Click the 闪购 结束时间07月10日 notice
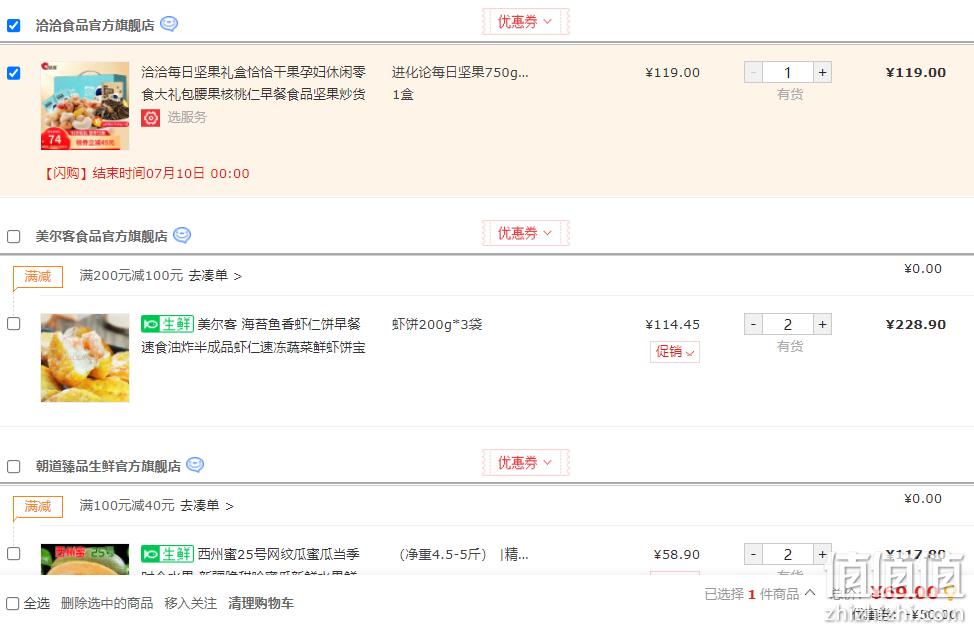Viewport: 974px width, 631px height. 145,173
